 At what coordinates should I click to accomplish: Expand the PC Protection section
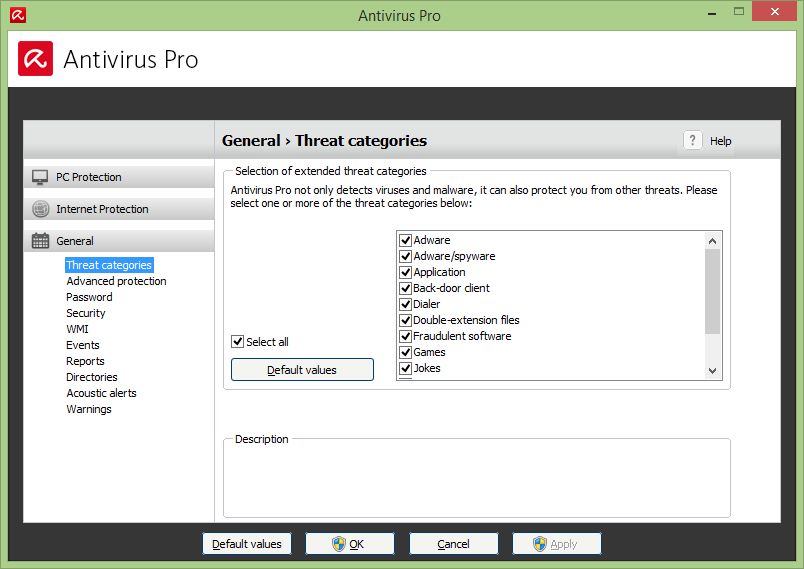[119, 177]
